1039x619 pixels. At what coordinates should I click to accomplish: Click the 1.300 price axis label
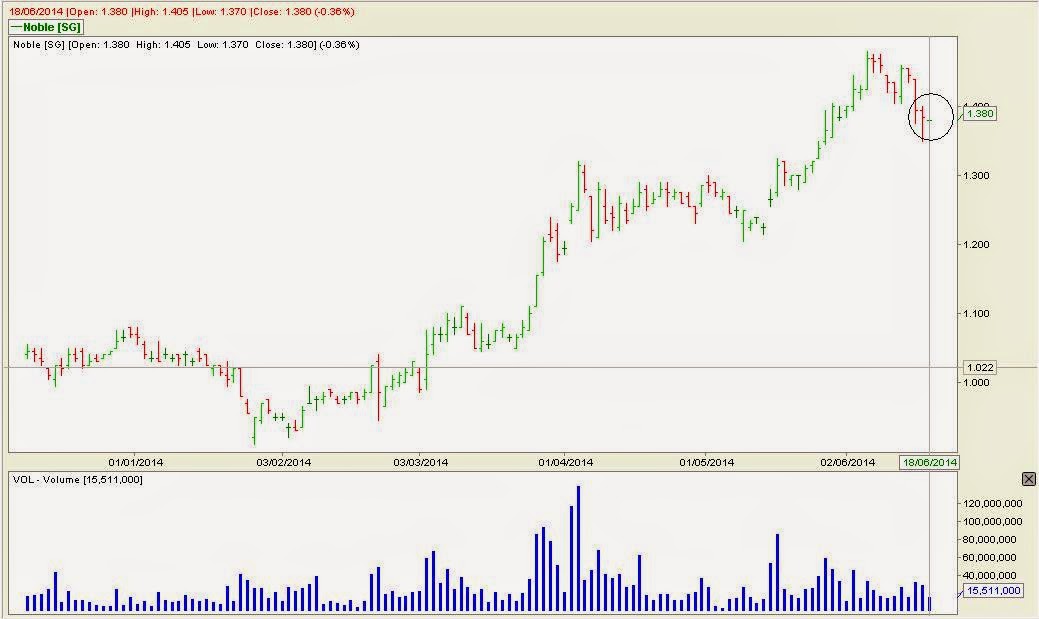(x=976, y=176)
